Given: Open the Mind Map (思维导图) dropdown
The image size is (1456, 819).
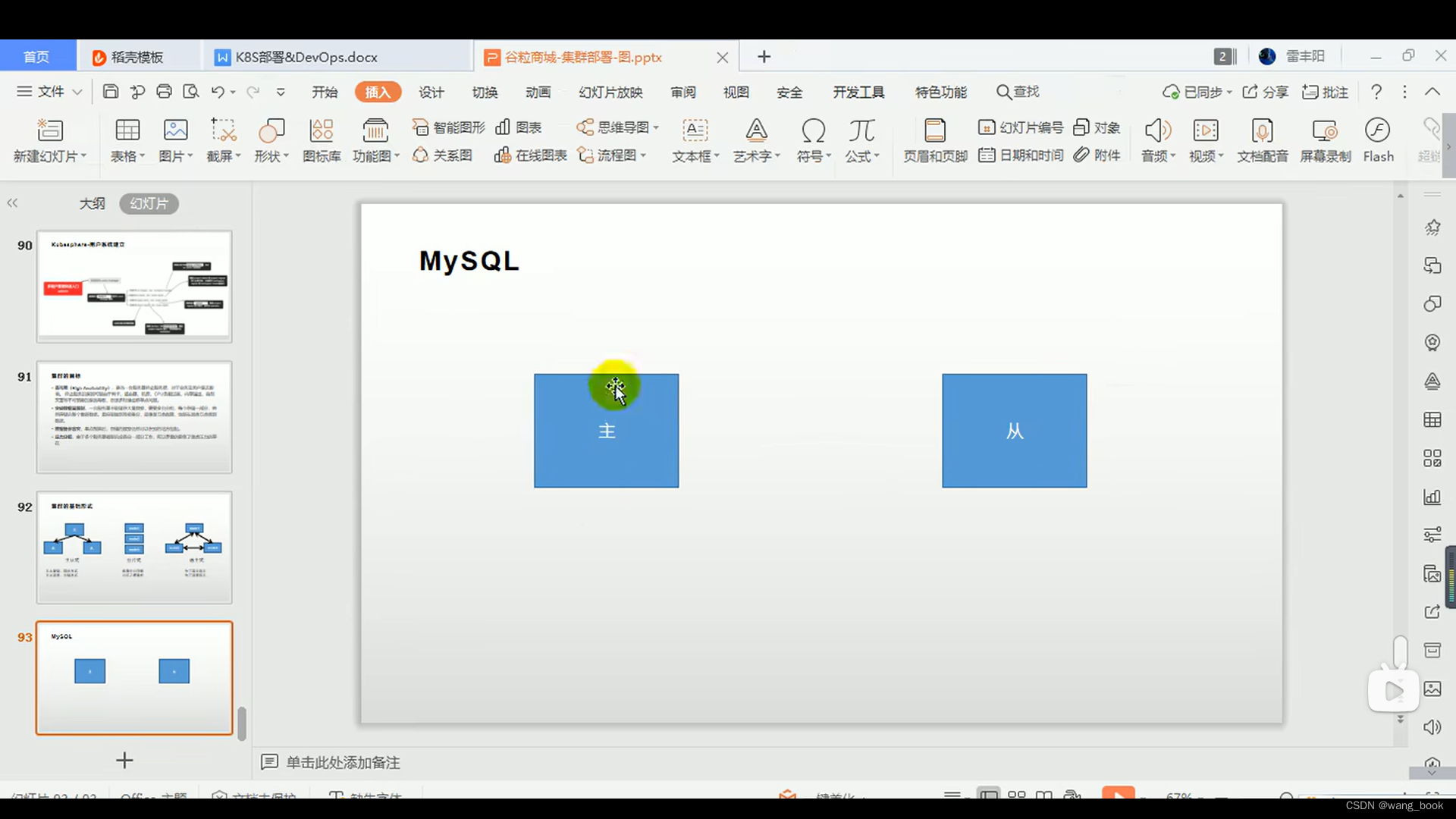Looking at the screenshot, I should (617, 127).
